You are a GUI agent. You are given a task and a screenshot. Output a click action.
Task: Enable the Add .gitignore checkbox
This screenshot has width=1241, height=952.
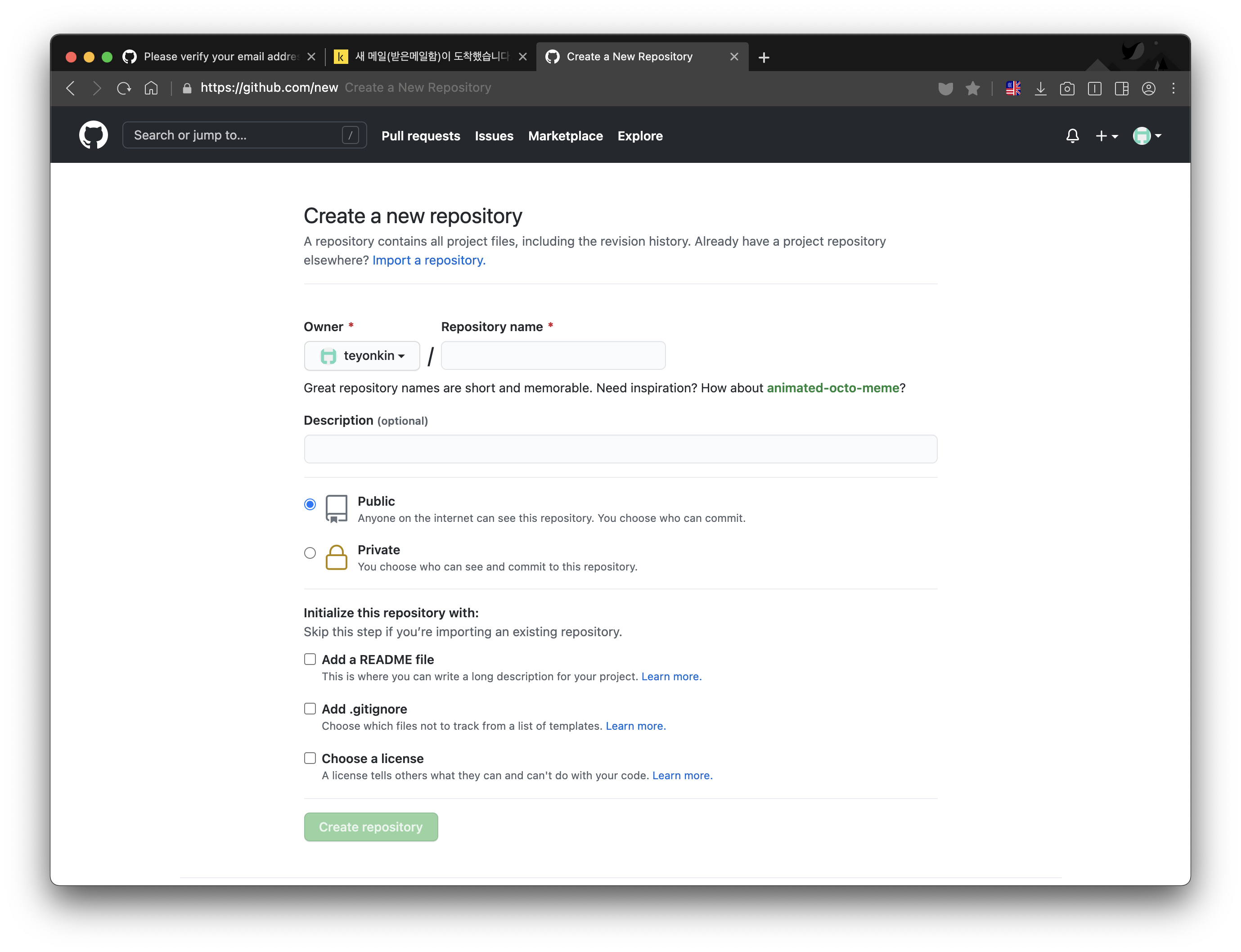pyautogui.click(x=309, y=708)
